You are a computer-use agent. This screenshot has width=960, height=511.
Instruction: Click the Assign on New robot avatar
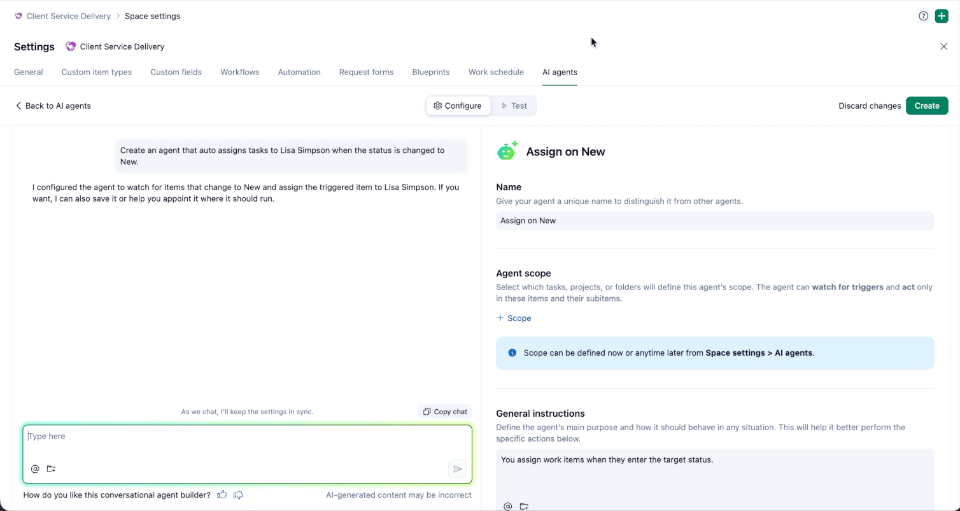(x=507, y=151)
